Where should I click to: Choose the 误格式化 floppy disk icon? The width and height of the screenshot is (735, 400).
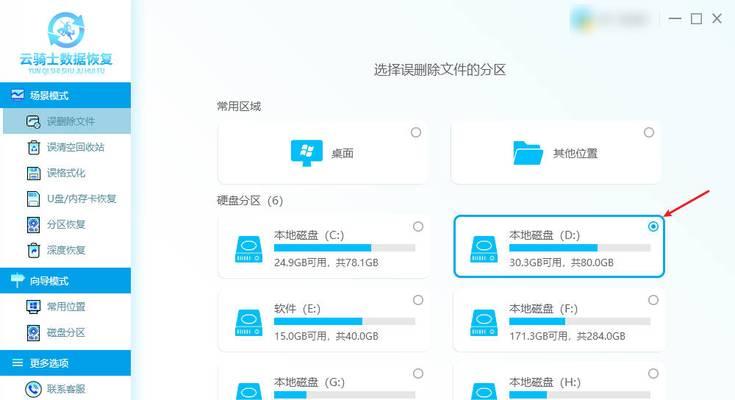click(33, 173)
